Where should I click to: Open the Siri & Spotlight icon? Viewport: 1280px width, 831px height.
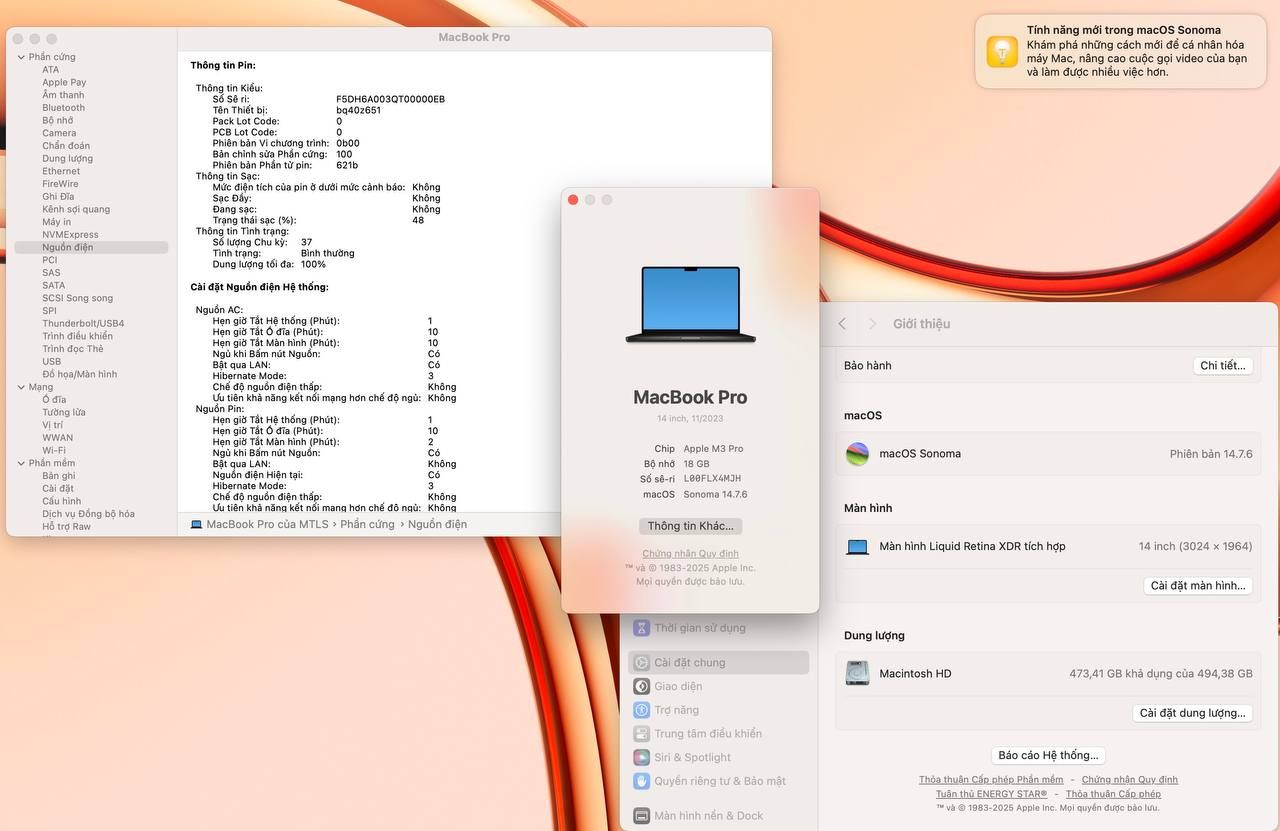641,758
